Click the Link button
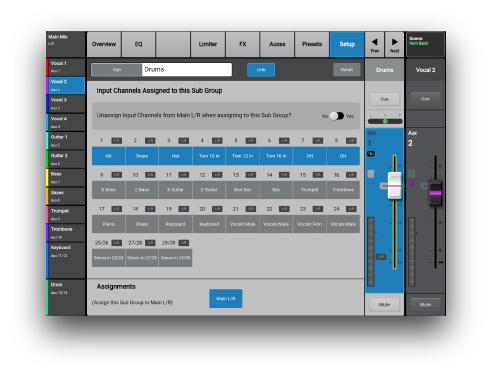The image size is (491, 376). click(261, 70)
